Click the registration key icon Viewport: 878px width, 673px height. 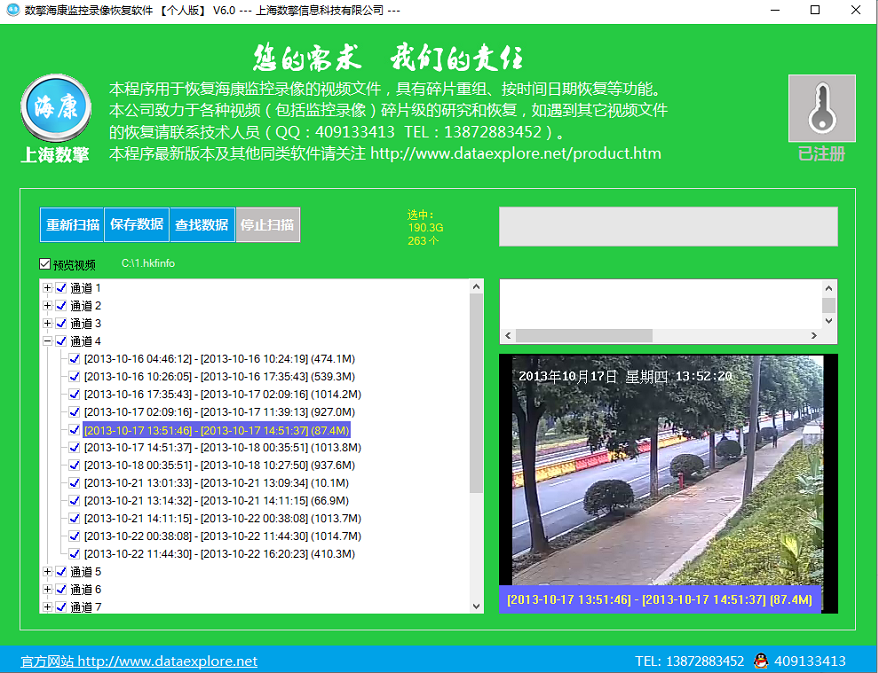pos(821,108)
